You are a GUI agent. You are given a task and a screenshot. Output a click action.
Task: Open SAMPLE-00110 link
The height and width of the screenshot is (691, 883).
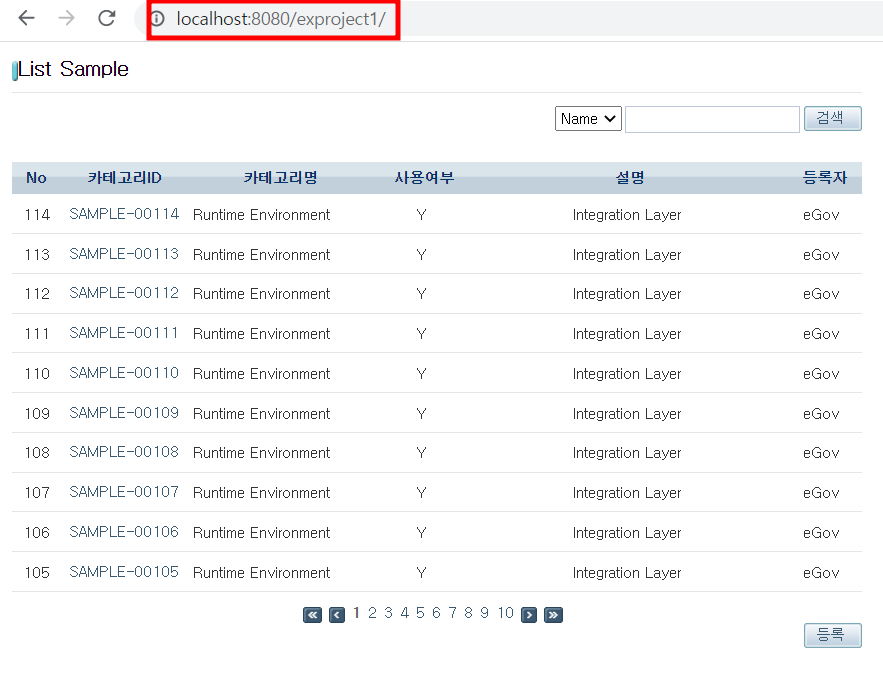pyautogui.click(x=124, y=373)
